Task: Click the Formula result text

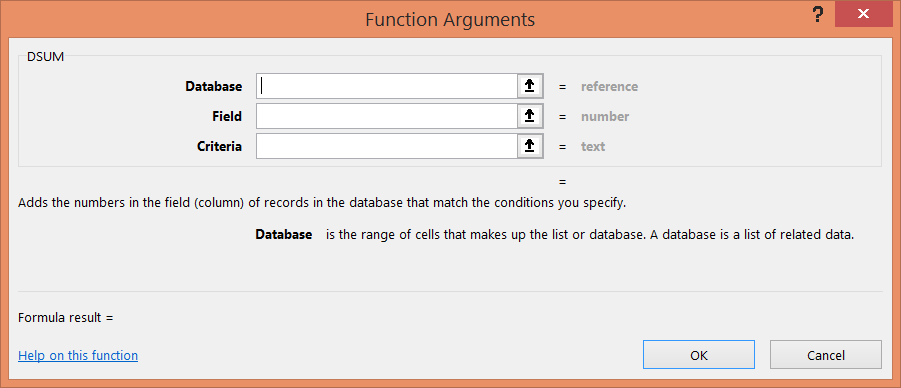Action: click(x=66, y=317)
